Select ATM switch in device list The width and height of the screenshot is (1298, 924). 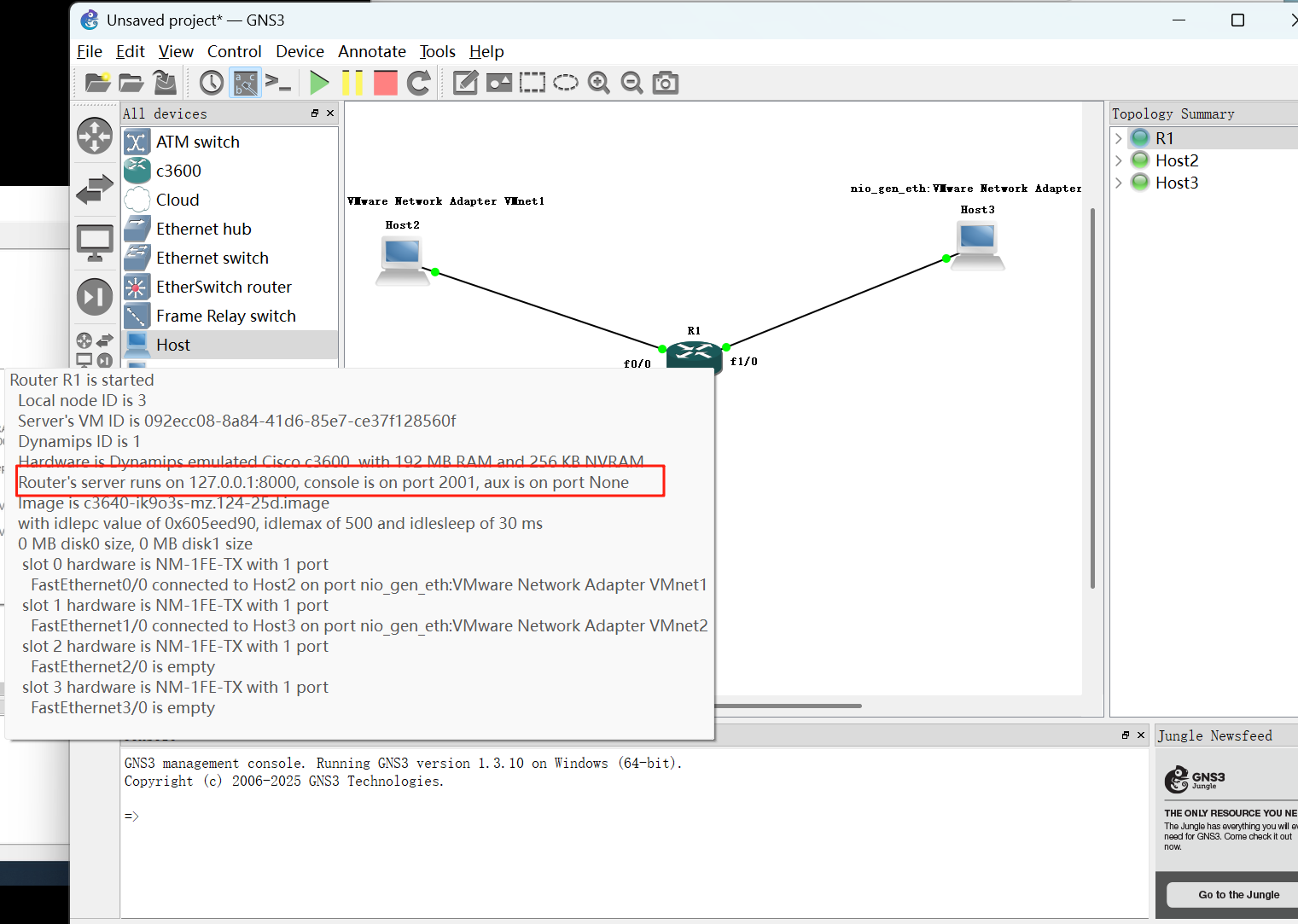tap(230, 142)
